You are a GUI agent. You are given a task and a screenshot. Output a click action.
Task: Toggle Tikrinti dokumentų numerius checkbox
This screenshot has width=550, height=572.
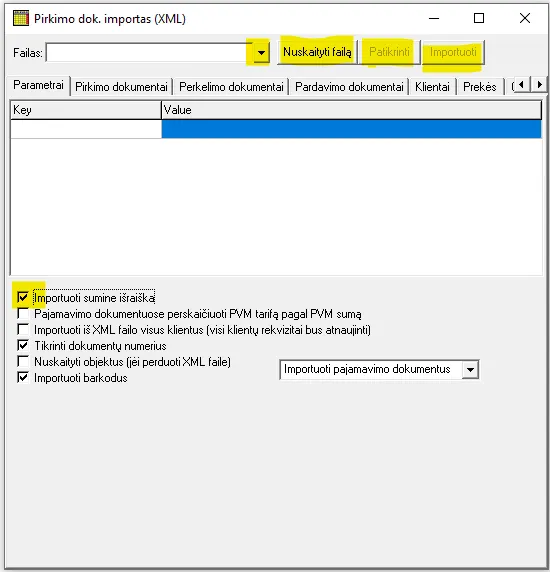tap(23, 345)
